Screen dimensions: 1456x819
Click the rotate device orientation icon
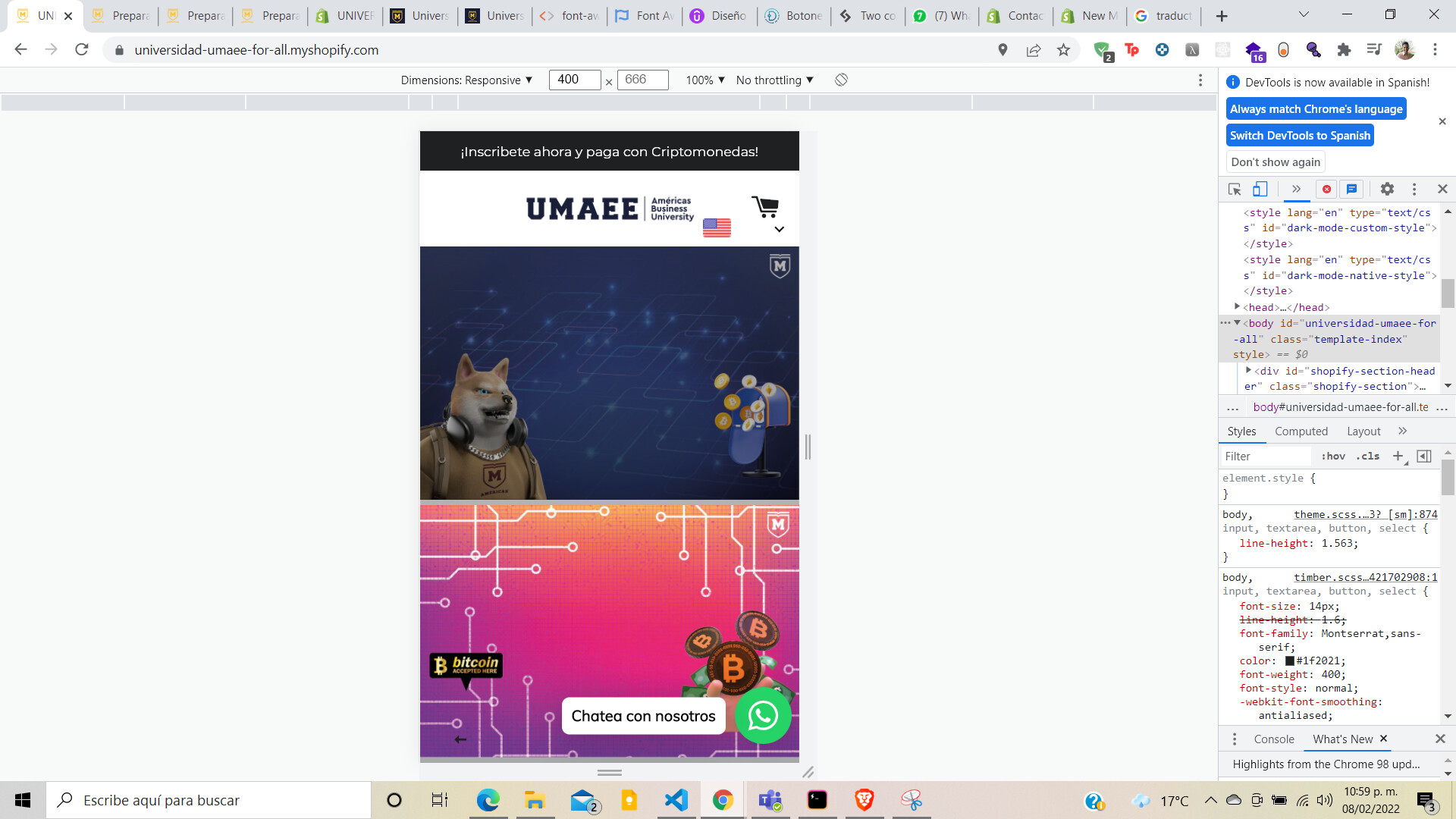pyautogui.click(x=841, y=80)
